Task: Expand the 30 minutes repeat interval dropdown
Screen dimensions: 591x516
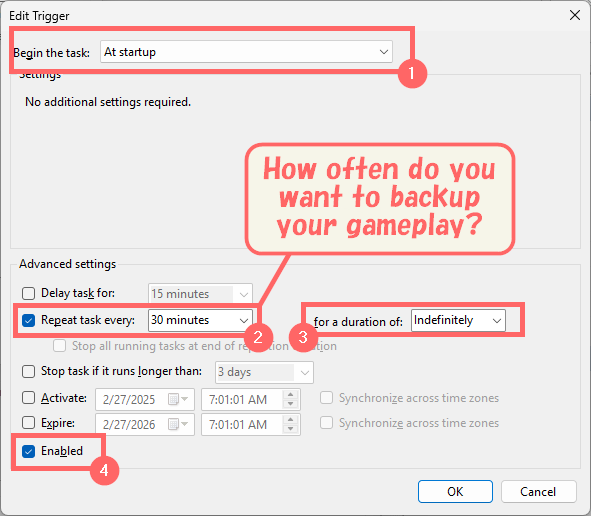Action: point(200,320)
